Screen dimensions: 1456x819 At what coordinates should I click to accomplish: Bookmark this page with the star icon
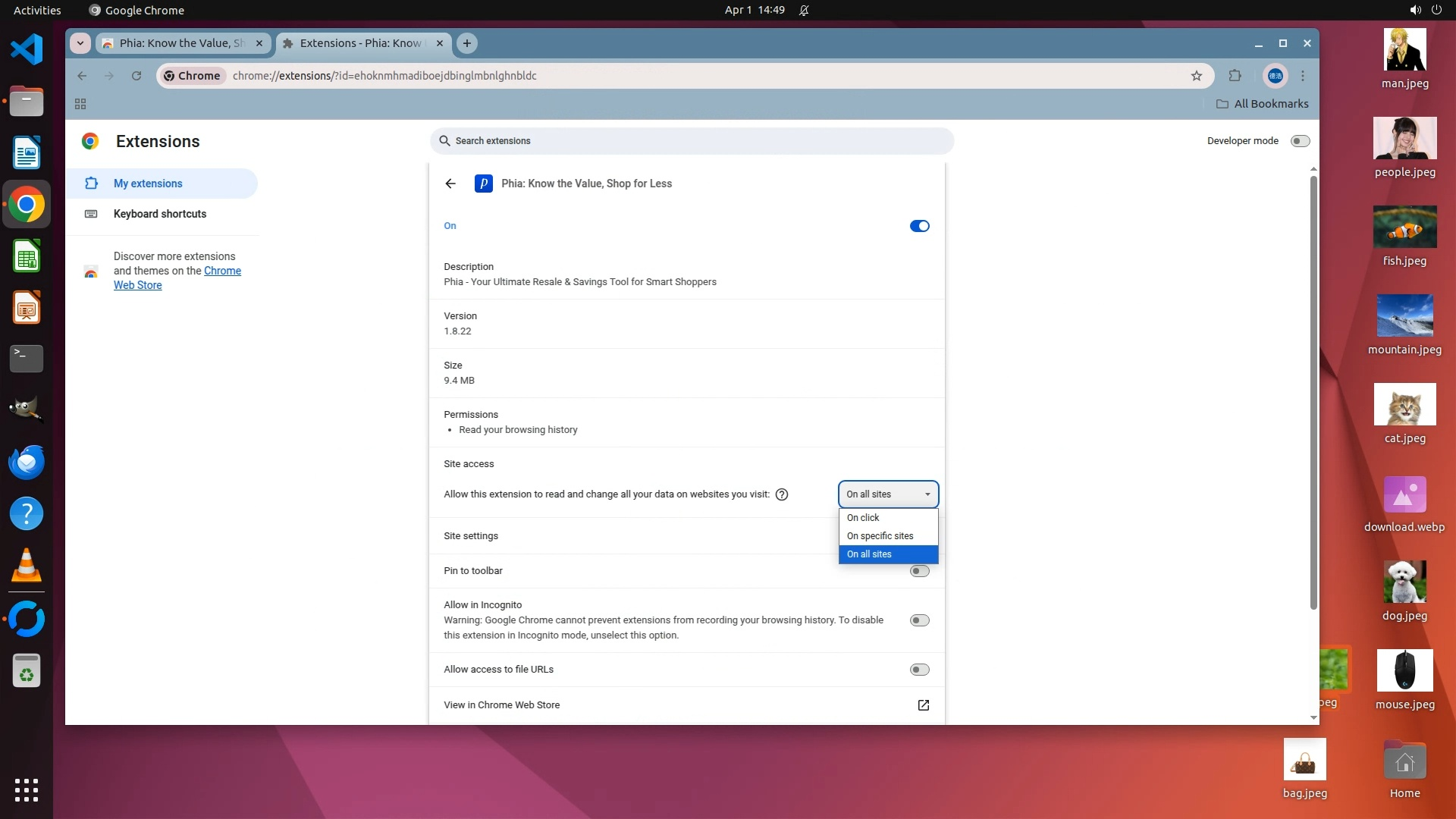click(x=1197, y=76)
